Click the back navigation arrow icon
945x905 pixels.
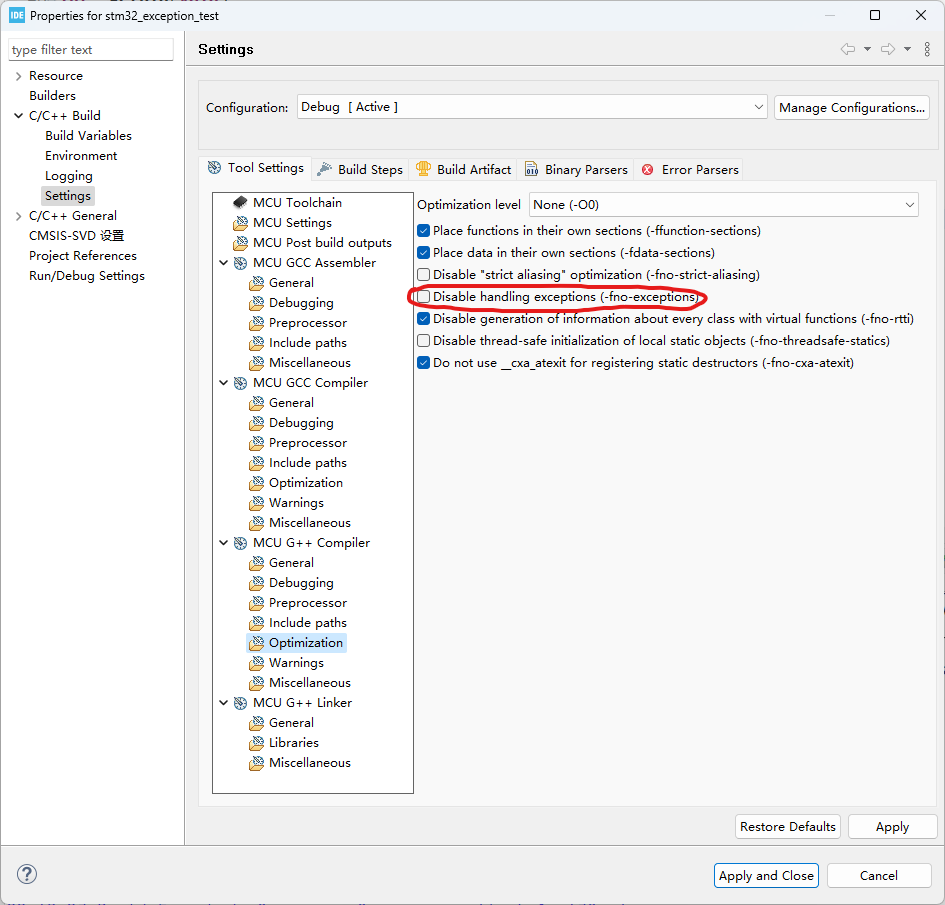coord(848,49)
